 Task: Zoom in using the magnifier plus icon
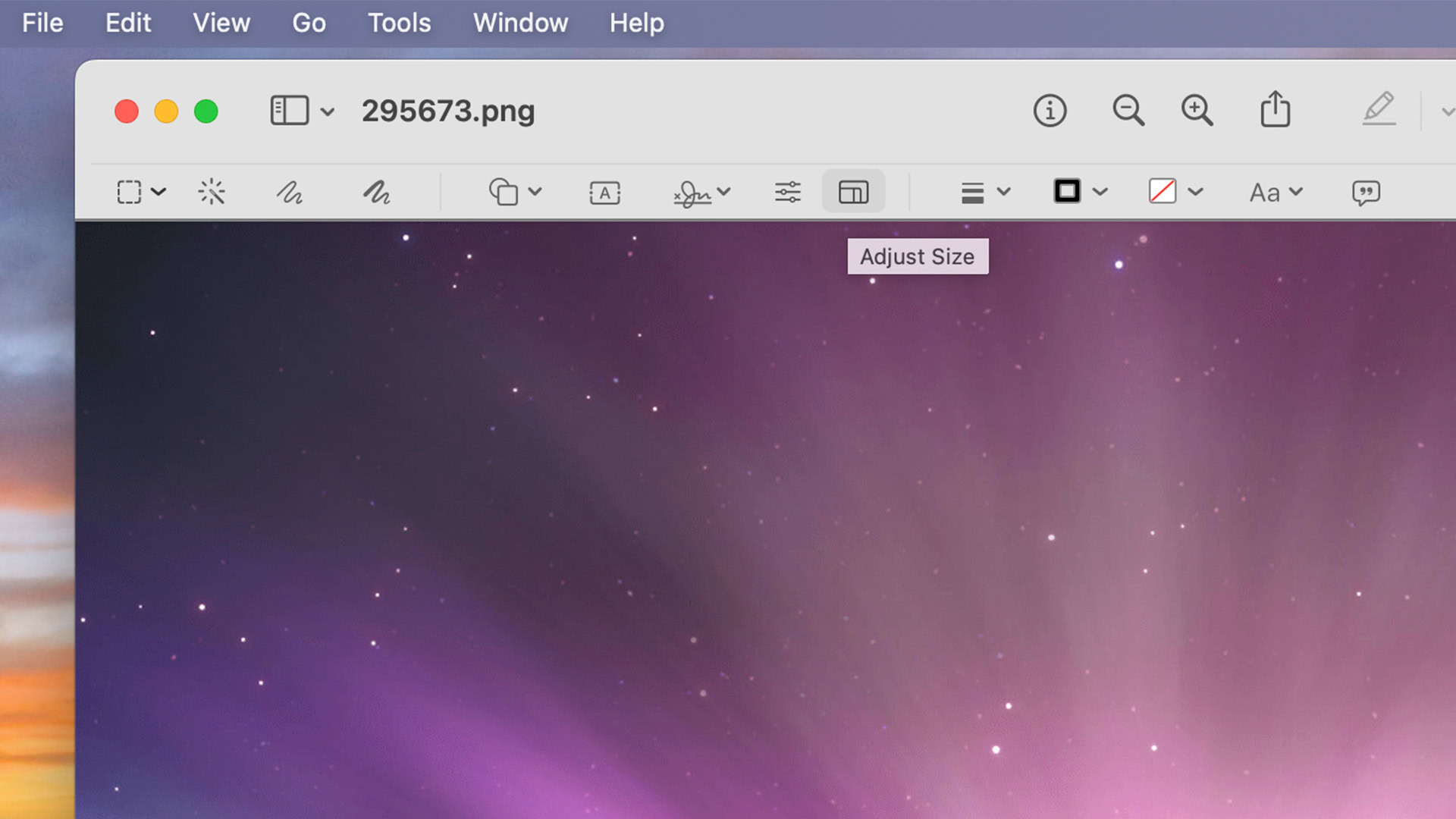tap(1197, 111)
